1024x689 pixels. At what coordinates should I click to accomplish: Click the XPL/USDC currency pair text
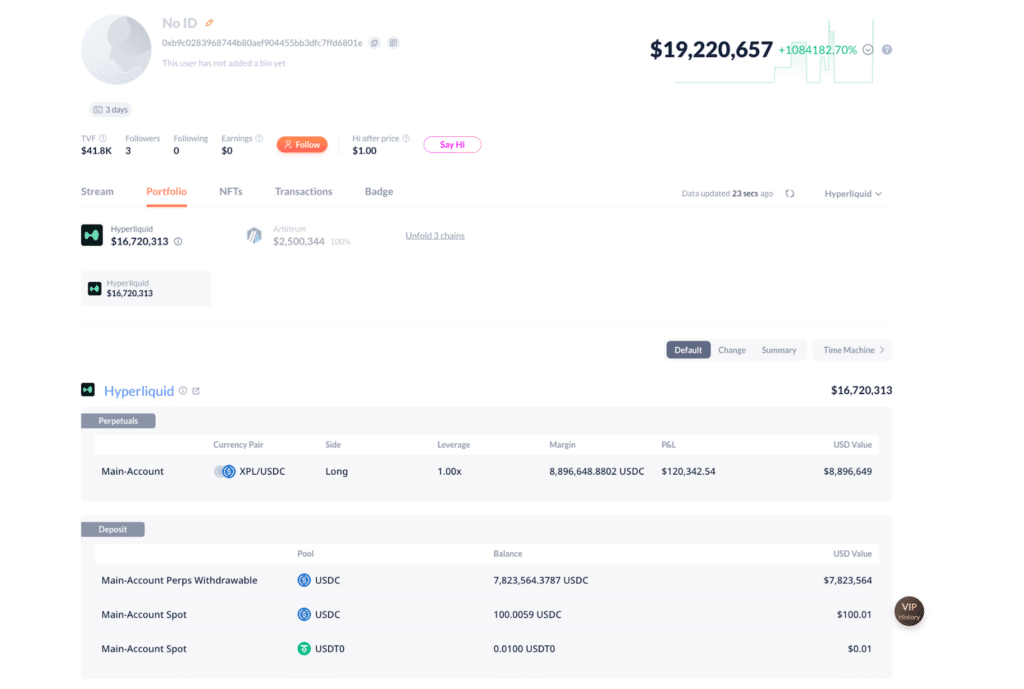coord(263,472)
